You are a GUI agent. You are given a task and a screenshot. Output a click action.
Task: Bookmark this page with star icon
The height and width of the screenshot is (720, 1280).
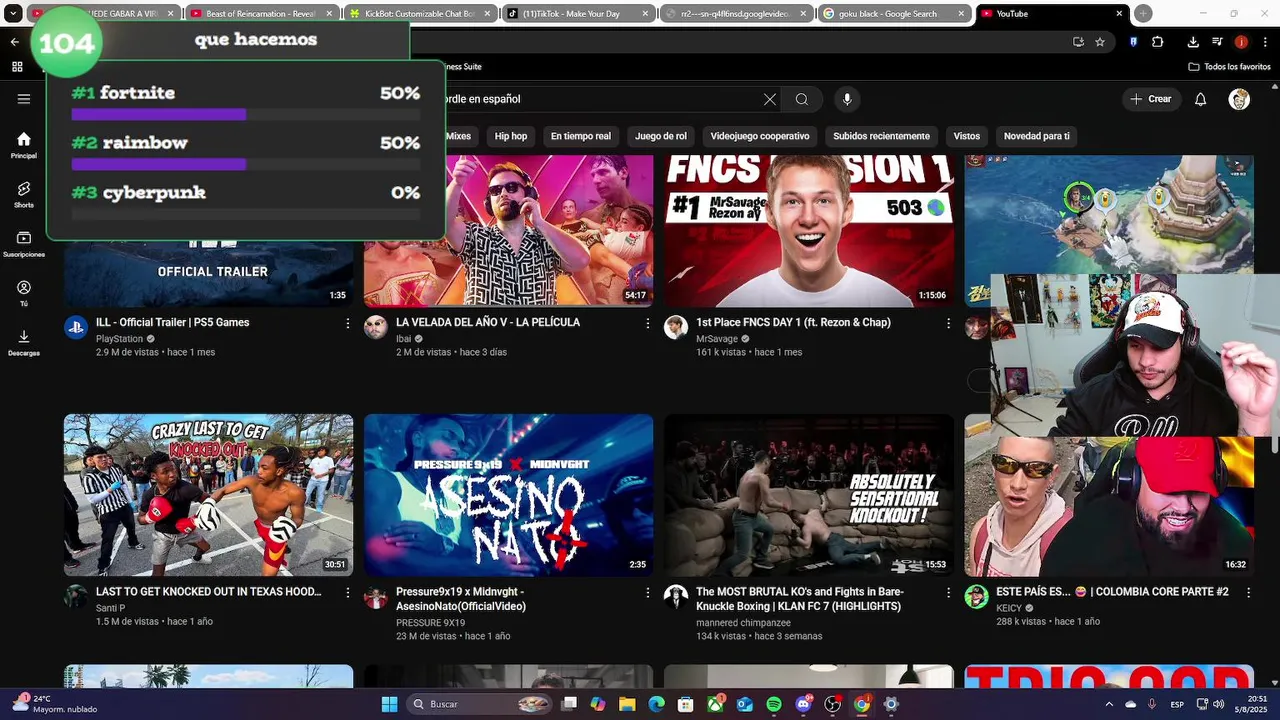pyautogui.click(x=1100, y=42)
